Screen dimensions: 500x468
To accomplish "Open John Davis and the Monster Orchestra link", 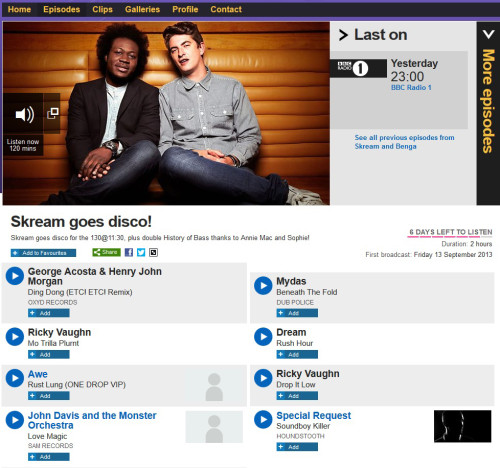I will pos(92,420).
